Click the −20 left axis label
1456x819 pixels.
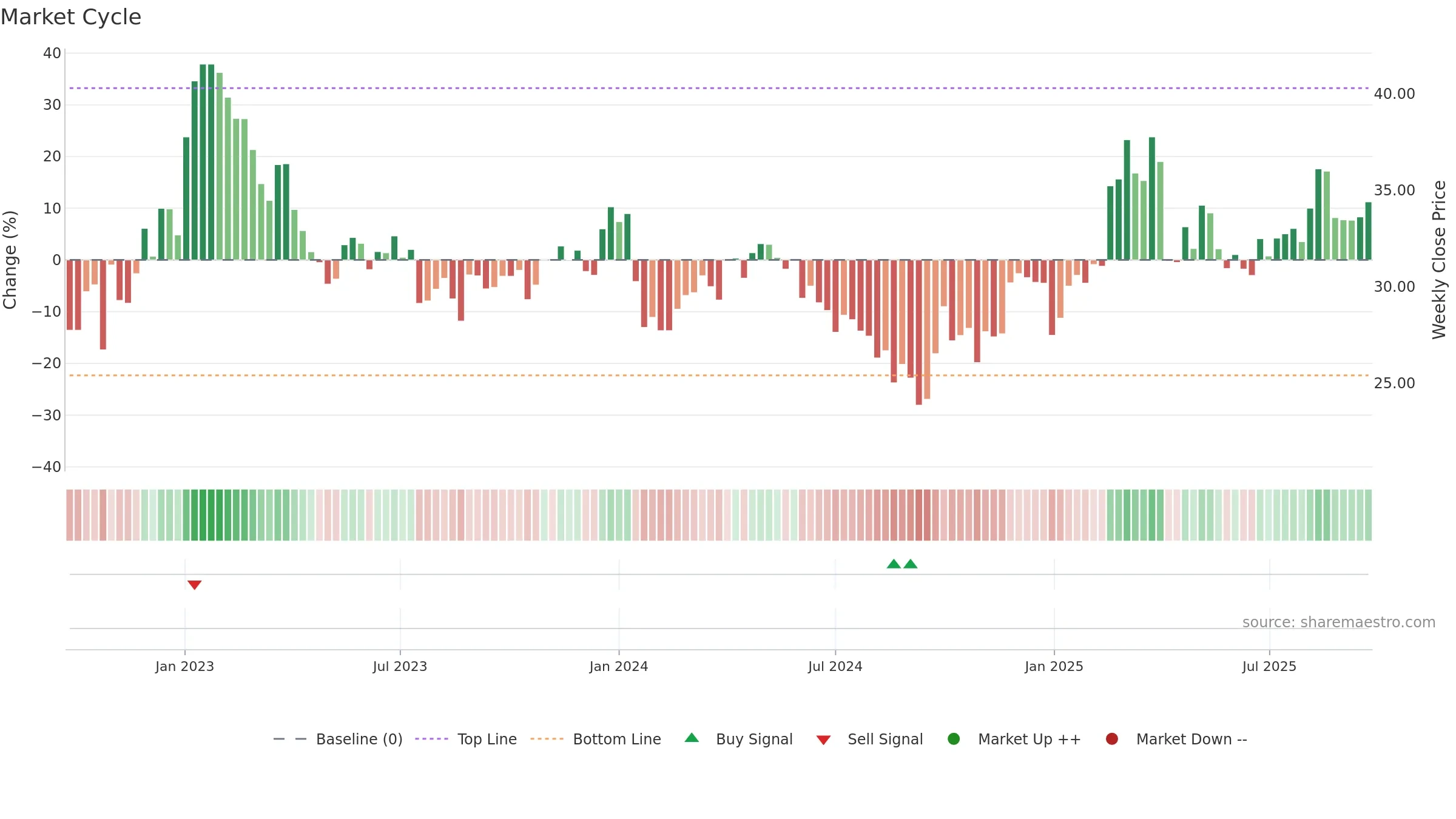point(47,363)
